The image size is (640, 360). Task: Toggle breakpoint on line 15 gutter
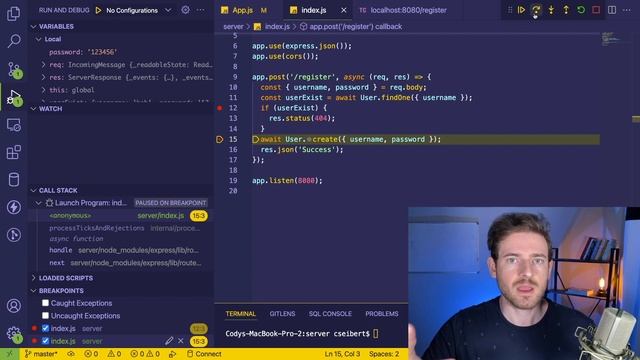pyautogui.click(x=220, y=140)
